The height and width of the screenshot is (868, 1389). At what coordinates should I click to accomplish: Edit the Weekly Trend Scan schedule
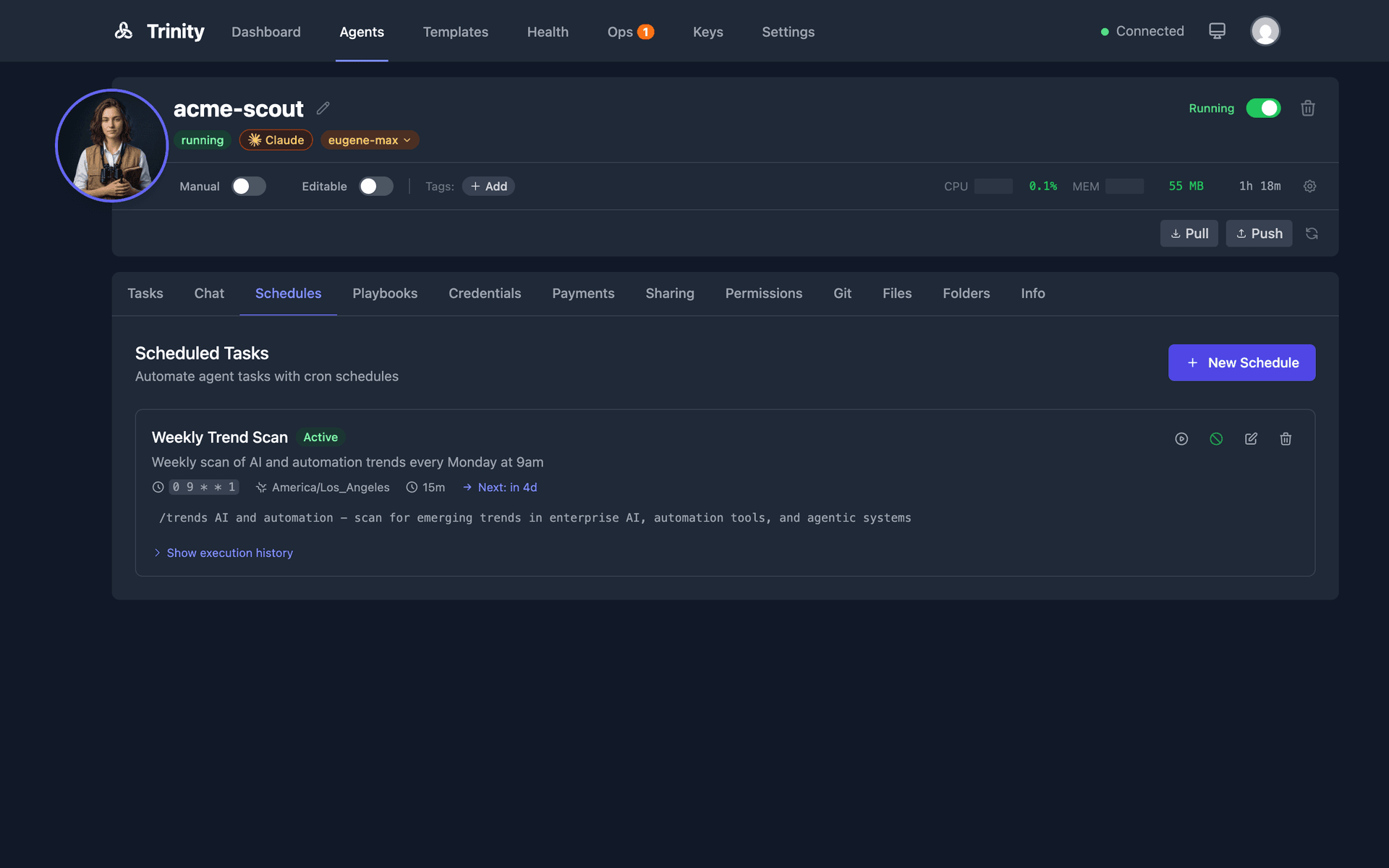1251,439
